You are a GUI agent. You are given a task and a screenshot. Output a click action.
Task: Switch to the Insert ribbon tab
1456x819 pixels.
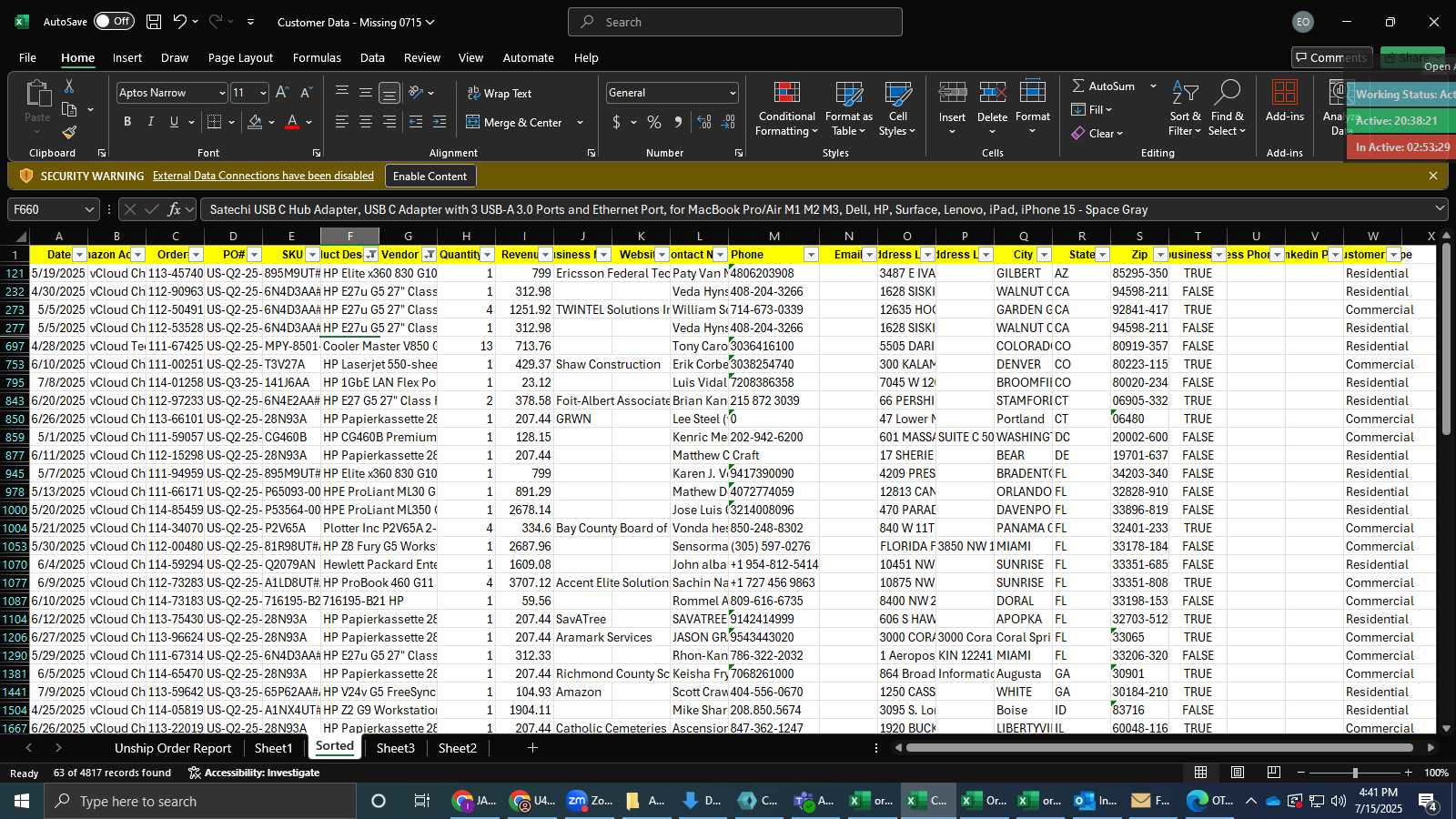coord(127,57)
